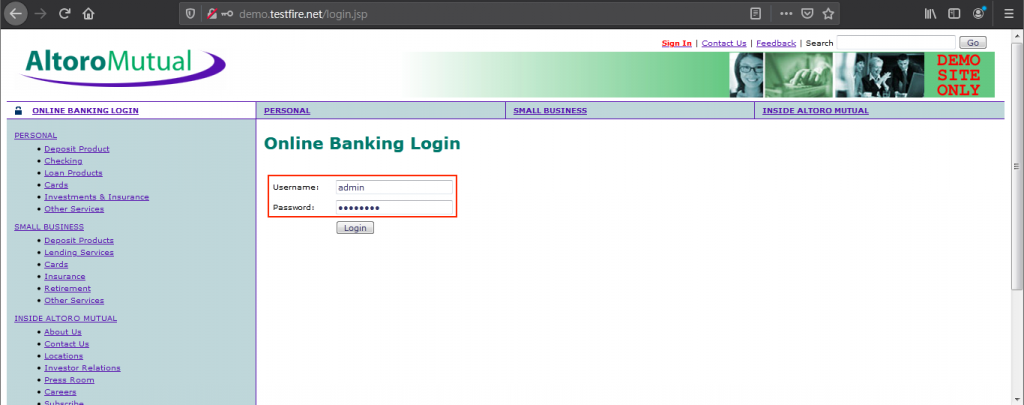The height and width of the screenshot is (405, 1024).
Task: Open SMALL BUSINESS heading in sidebar
Action: [x=49, y=227]
